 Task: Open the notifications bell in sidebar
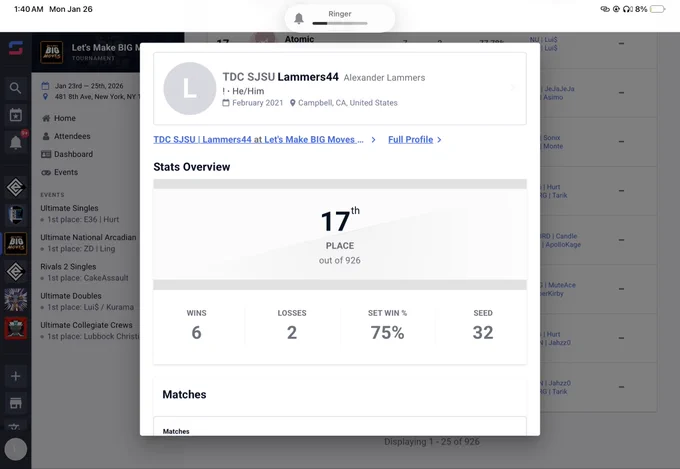coord(16,142)
